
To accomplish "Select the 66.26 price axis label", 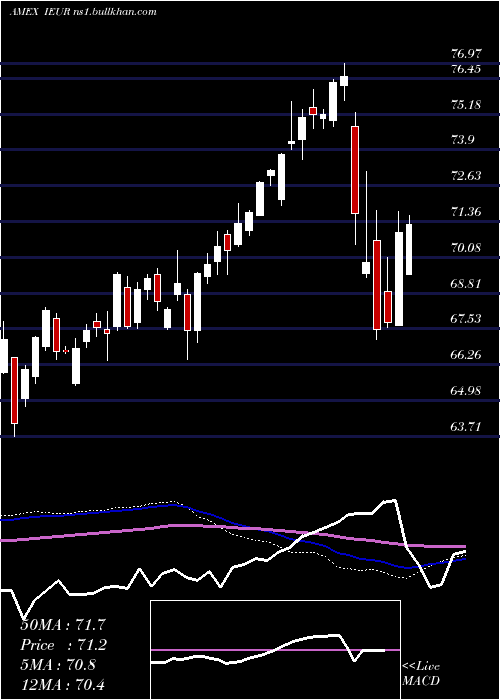I will point(467,355).
